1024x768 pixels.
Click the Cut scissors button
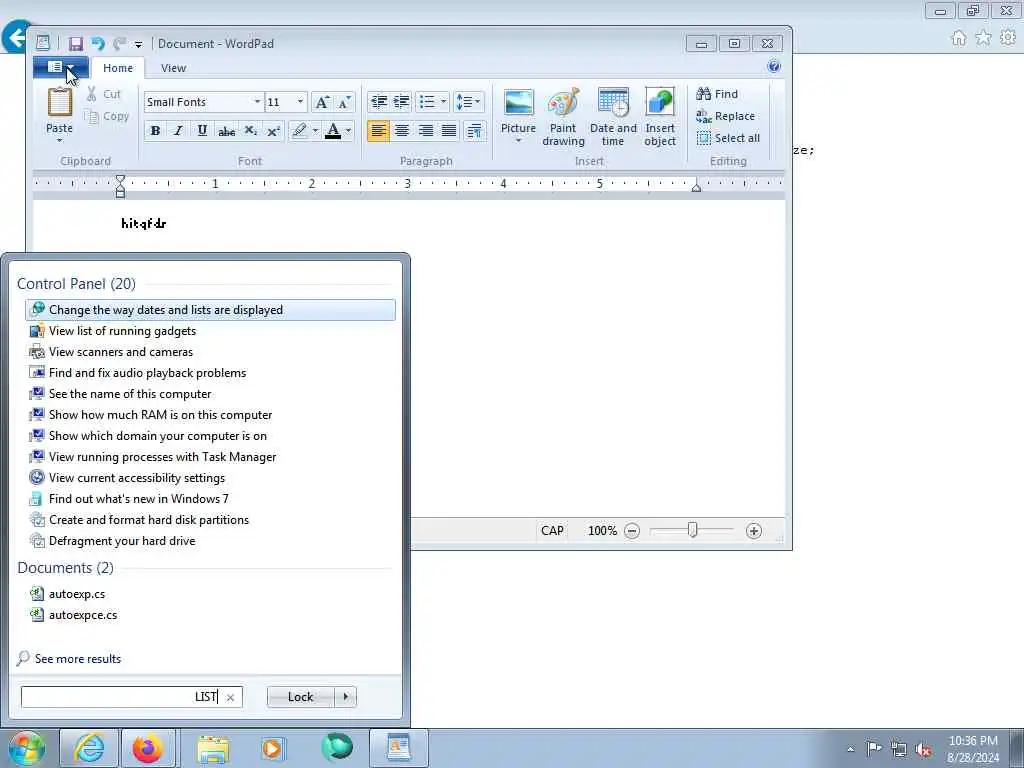(104, 94)
